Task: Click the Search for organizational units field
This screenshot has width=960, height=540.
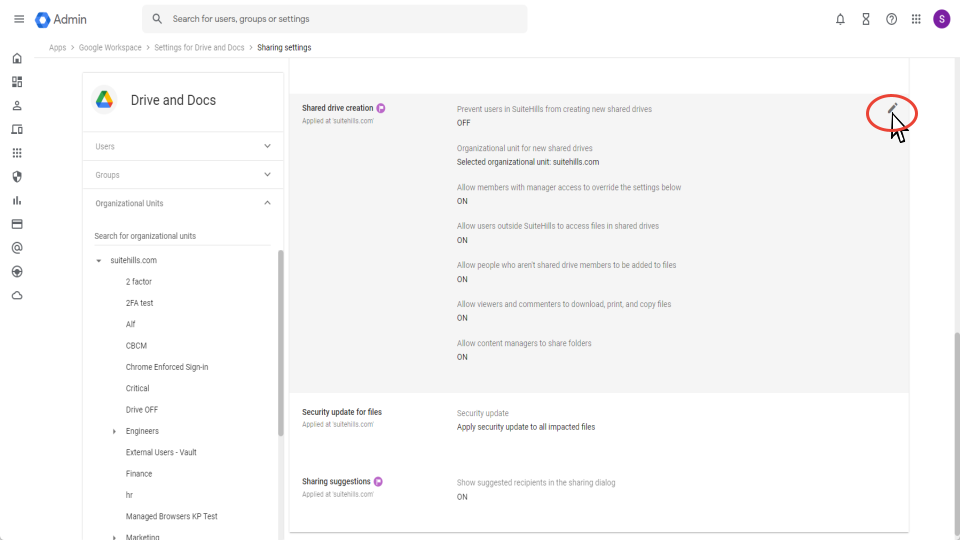Action: (182, 236)
